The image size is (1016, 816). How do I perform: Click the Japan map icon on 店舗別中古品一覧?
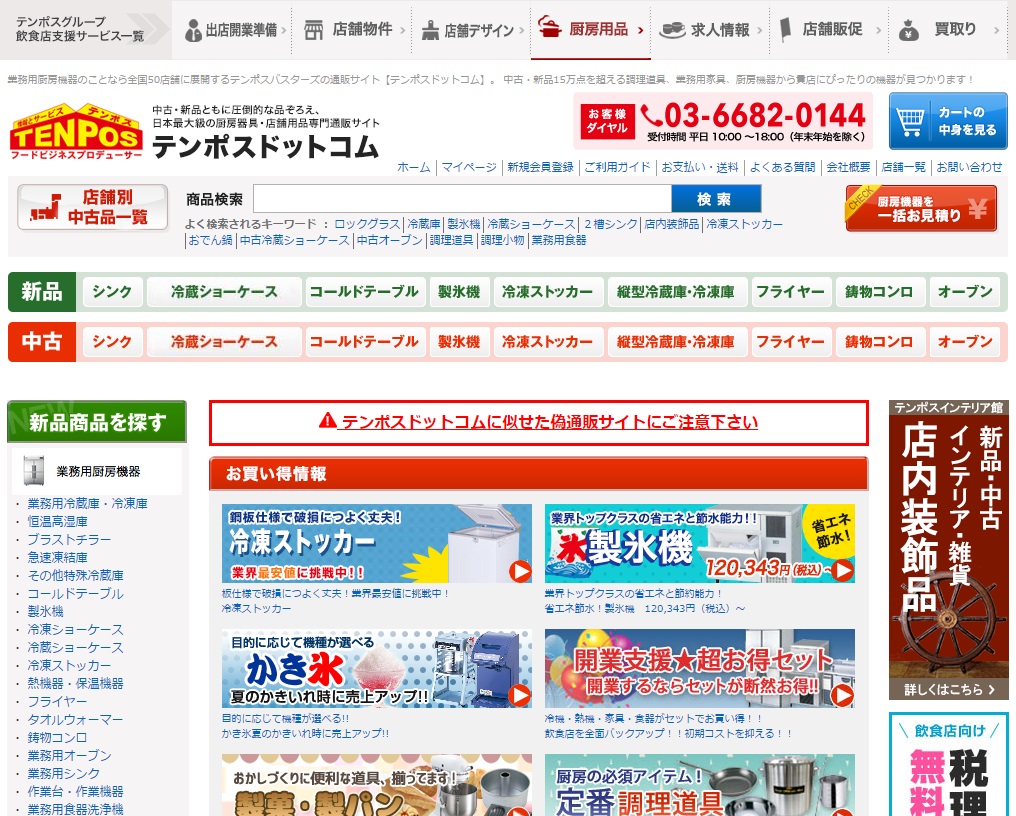(x=45, y=207)
